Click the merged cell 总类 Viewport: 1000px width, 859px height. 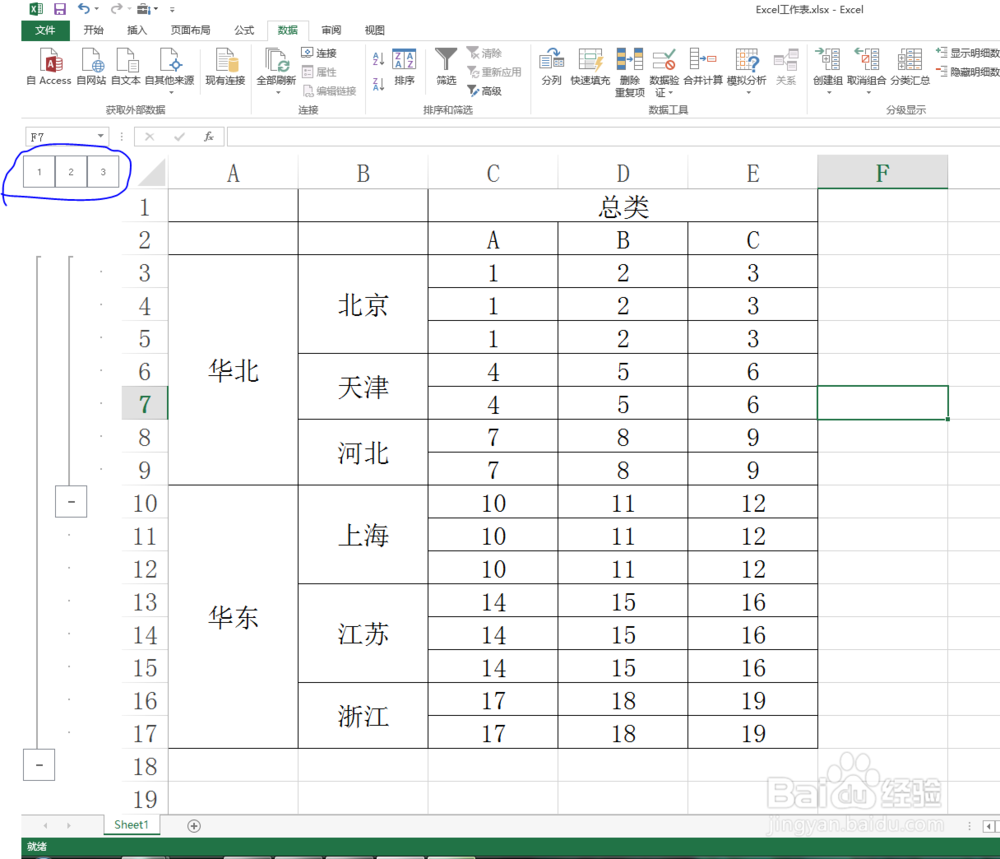(x=623, y=206)
